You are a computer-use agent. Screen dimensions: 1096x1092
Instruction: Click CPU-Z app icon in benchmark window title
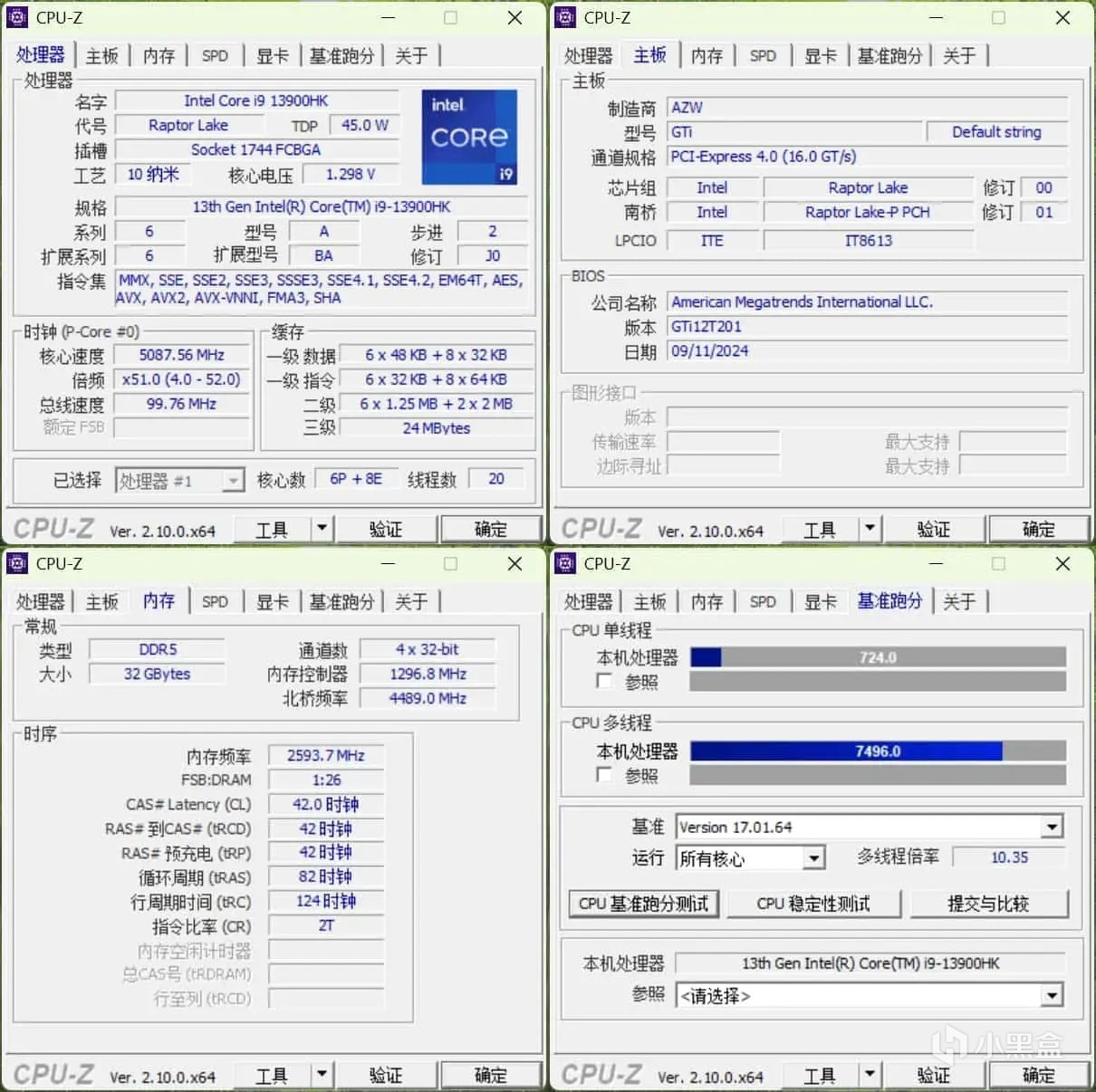(x=565, y=563)
